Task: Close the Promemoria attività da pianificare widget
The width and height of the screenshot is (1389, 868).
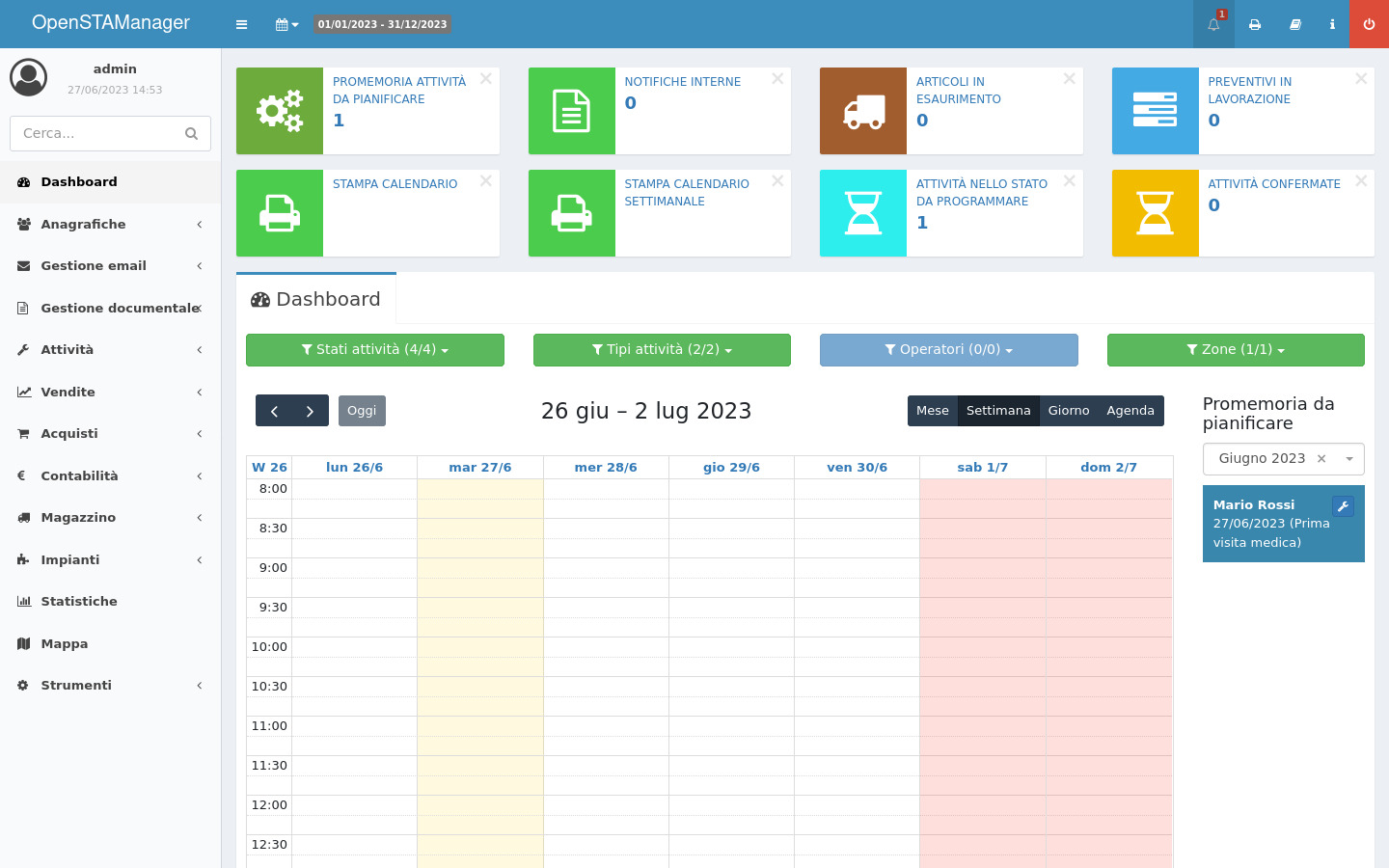Action: point(486,79)
